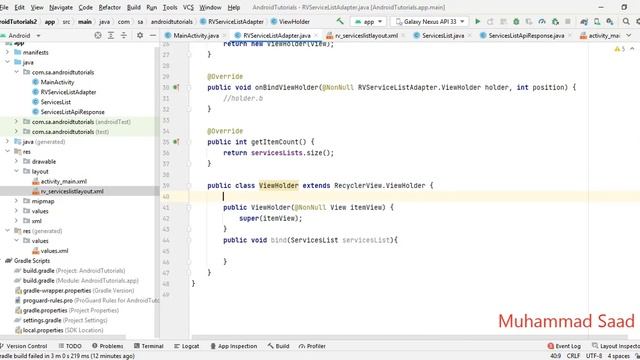This screenshot has width=640, height=360.
Task: Open the Refactor menu
Action: 109,7
